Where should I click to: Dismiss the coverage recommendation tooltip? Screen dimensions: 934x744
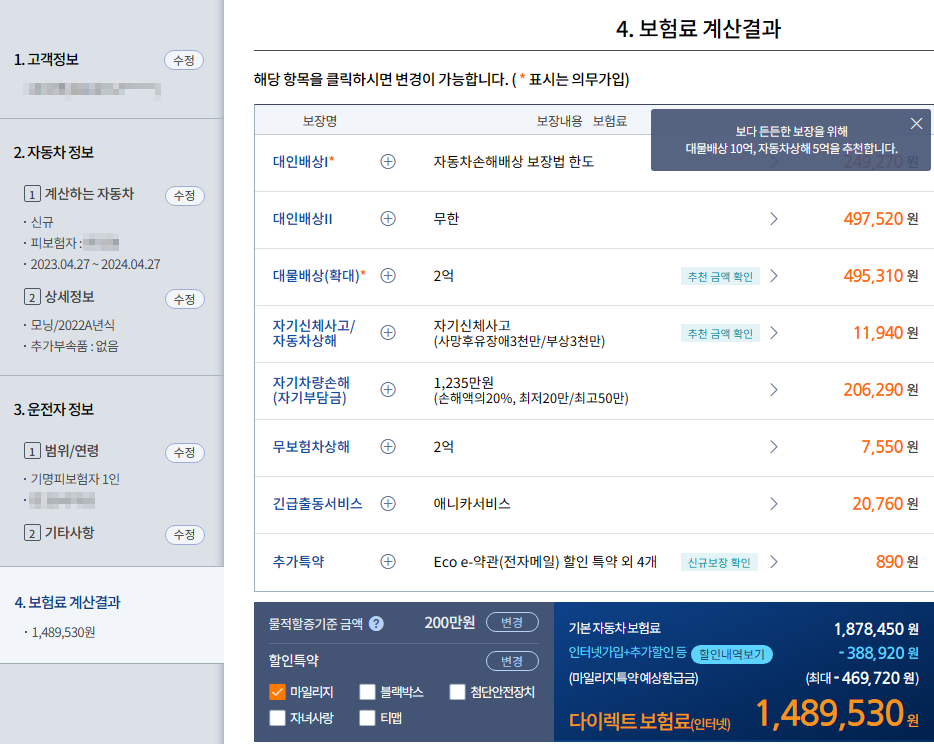tap(916, 123)
